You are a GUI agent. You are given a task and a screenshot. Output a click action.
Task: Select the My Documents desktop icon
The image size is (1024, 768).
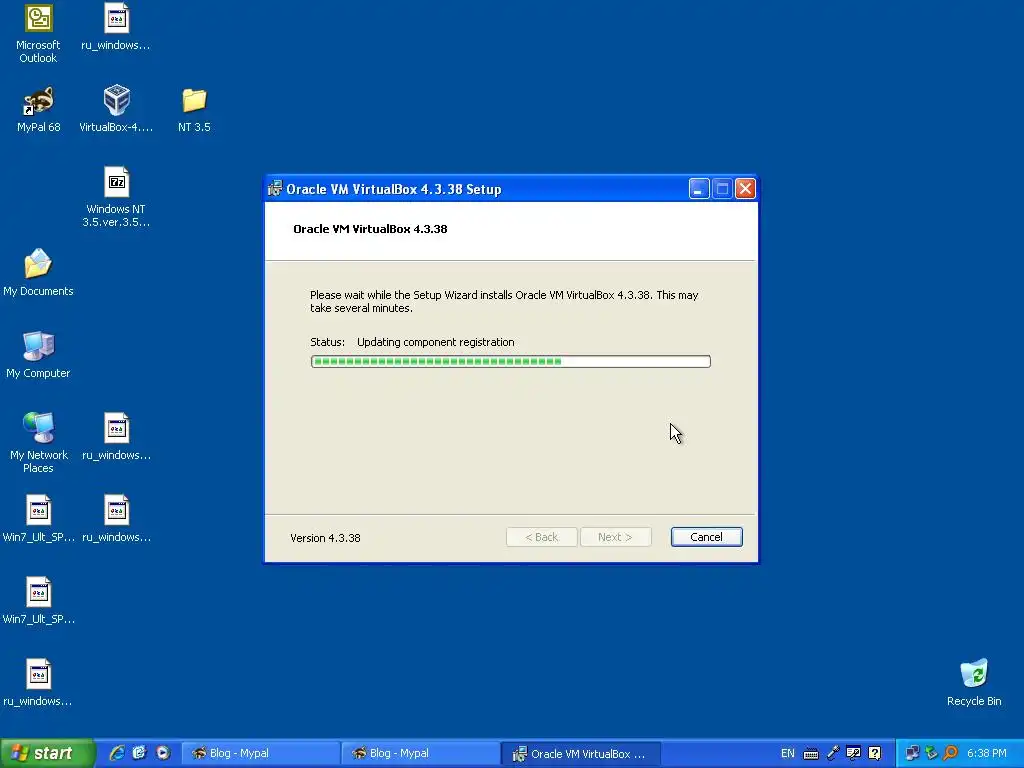point(38,273)
